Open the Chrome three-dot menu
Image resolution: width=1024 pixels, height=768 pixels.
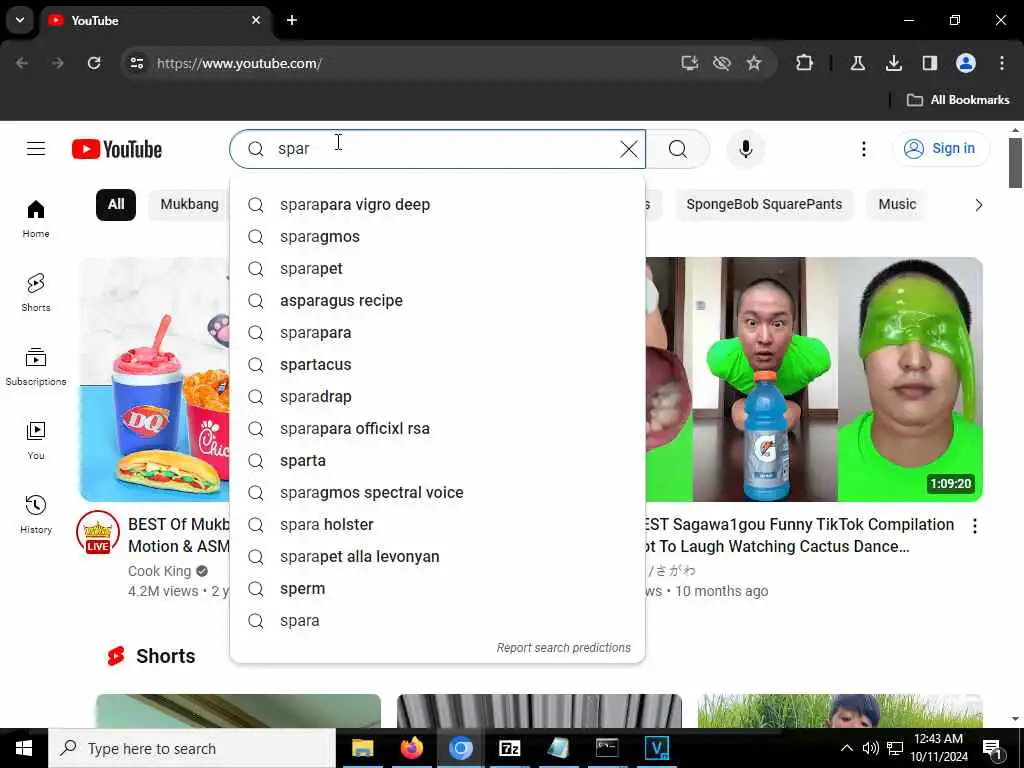click(1001, 63)
